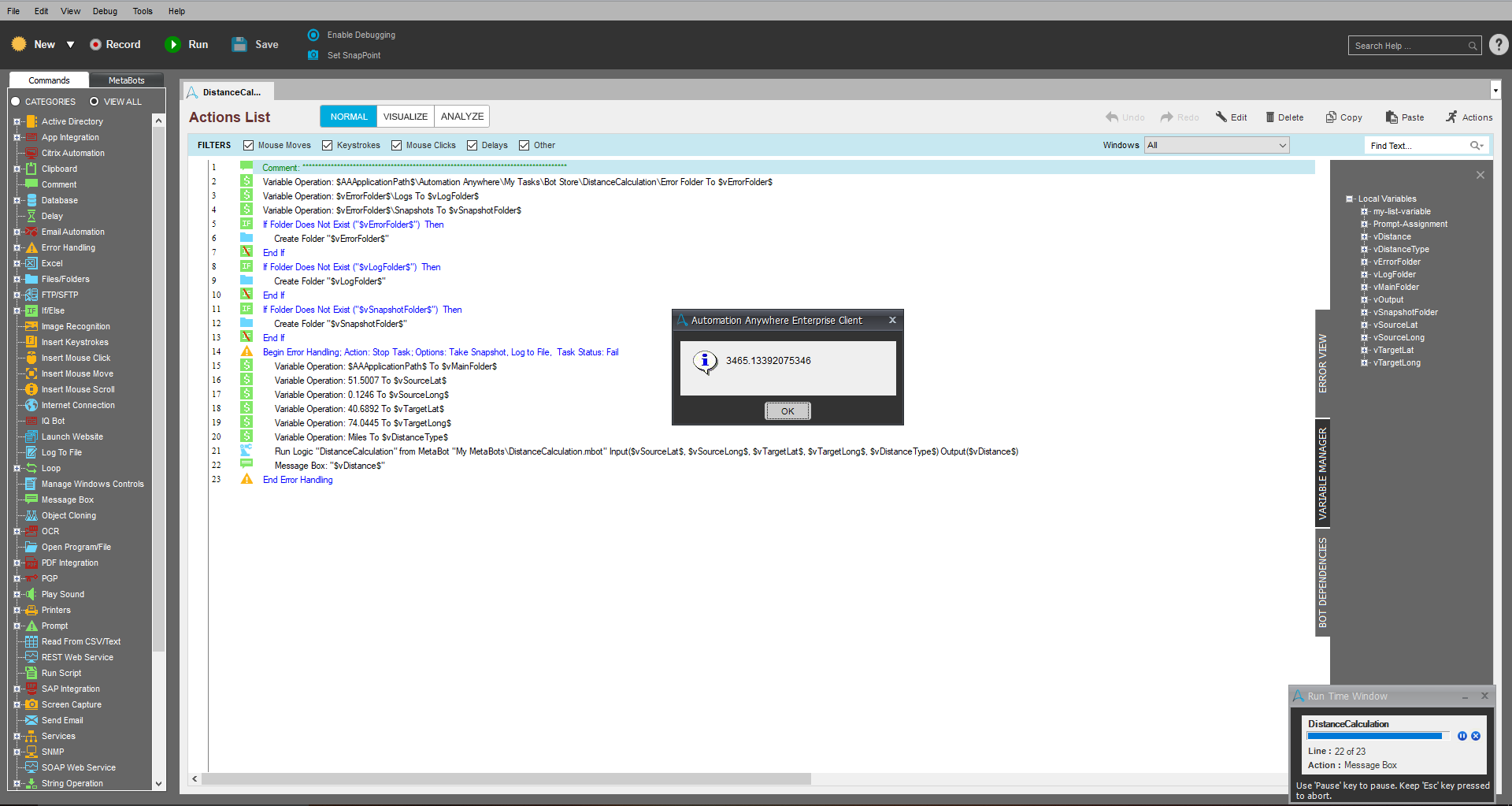Open the Debug menu

105,11
